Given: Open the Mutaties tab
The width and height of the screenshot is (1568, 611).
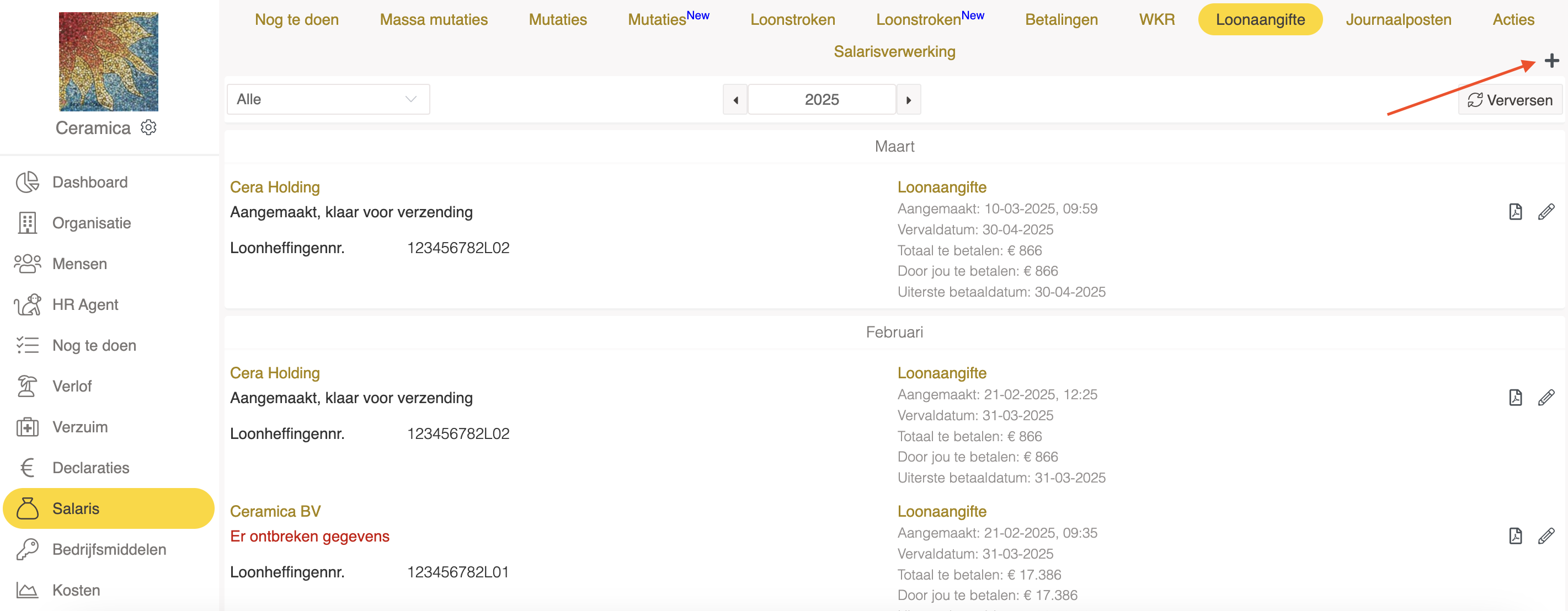Looking at the screenshot, I should [558, 19].
